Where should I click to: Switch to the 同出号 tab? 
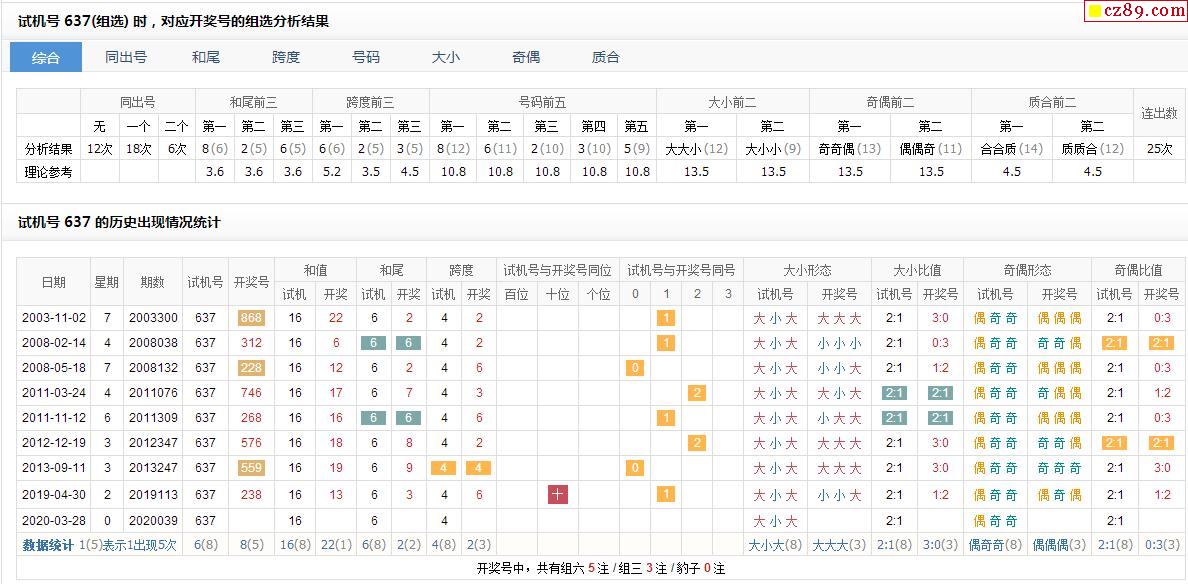[x=126, y=57]
